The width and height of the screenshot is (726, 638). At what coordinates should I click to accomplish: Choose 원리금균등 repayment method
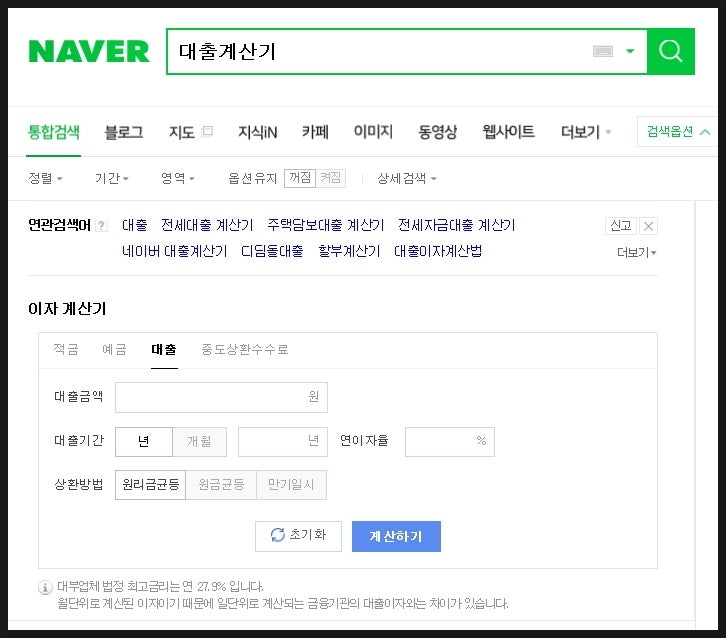tap(150, 485)
